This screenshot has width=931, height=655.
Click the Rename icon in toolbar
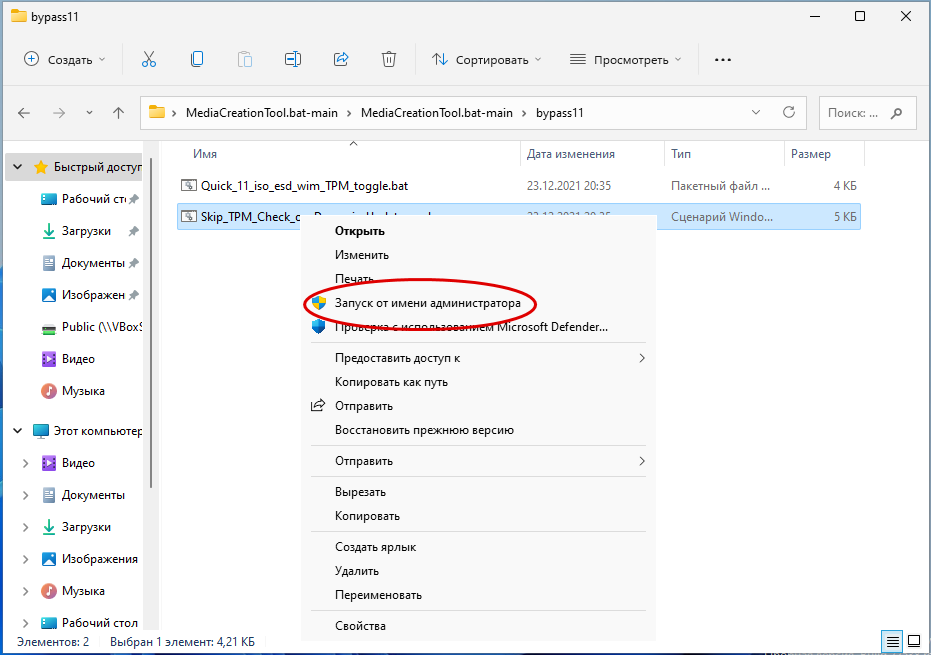click(x=293, y=59)
